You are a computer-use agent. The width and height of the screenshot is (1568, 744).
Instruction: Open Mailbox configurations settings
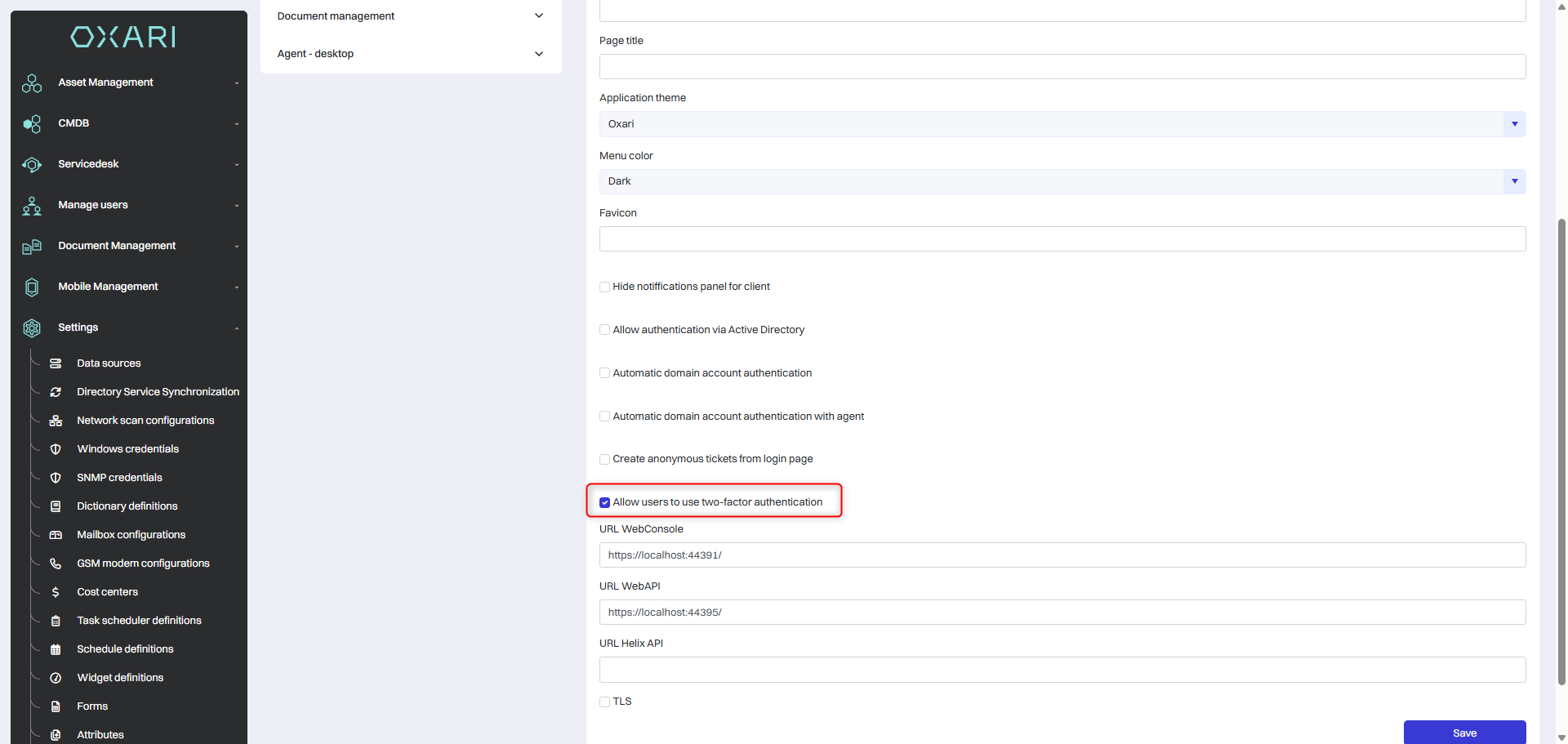point(131,535)
